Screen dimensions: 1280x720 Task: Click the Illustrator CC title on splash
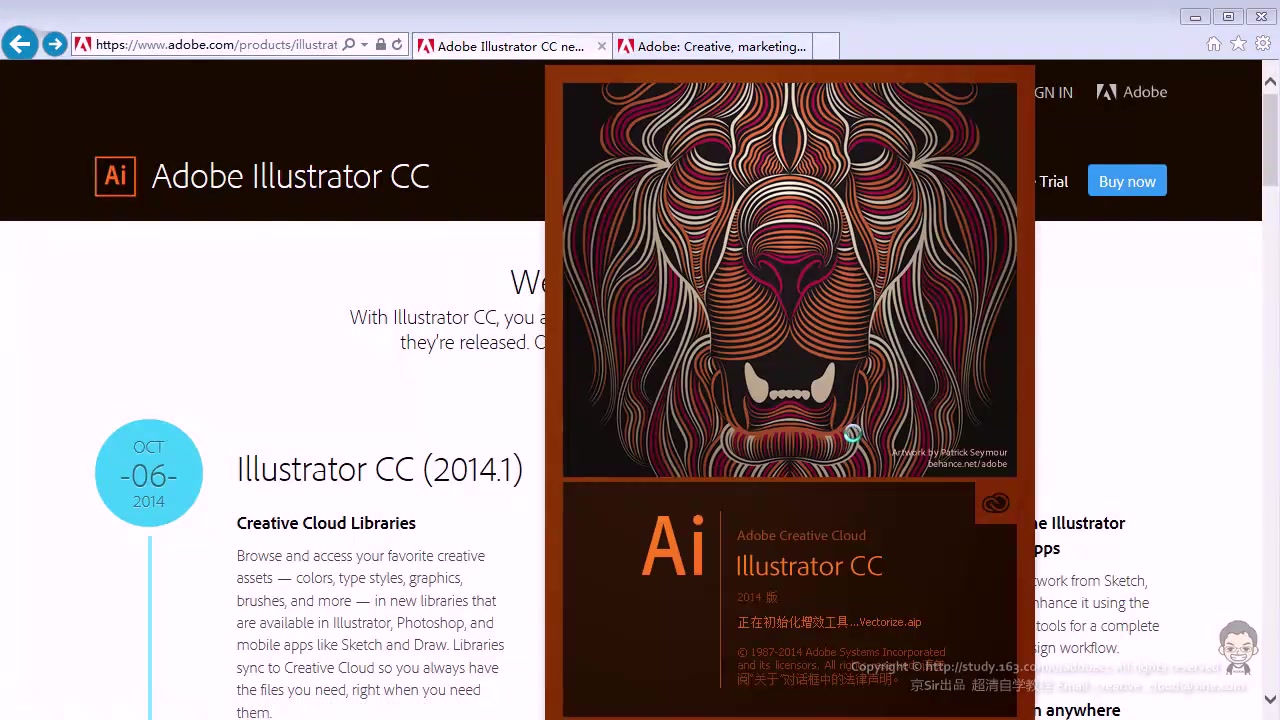(x=809, y=566)
